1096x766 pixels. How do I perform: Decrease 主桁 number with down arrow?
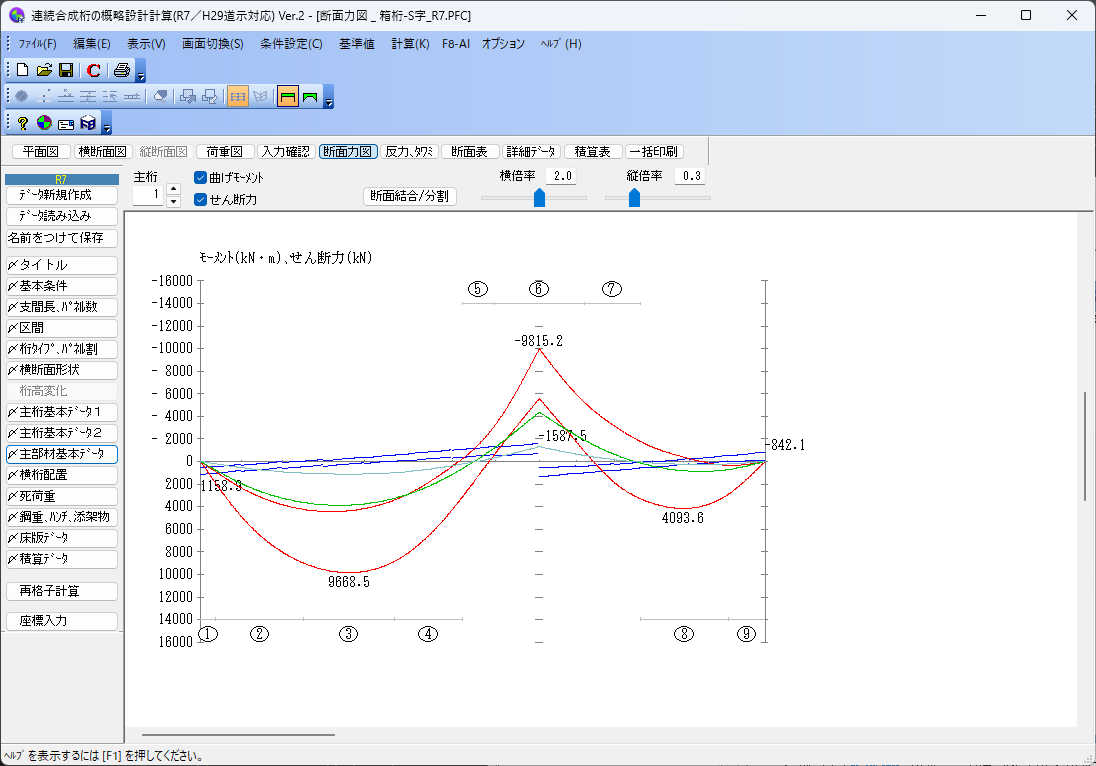(174, 201)
